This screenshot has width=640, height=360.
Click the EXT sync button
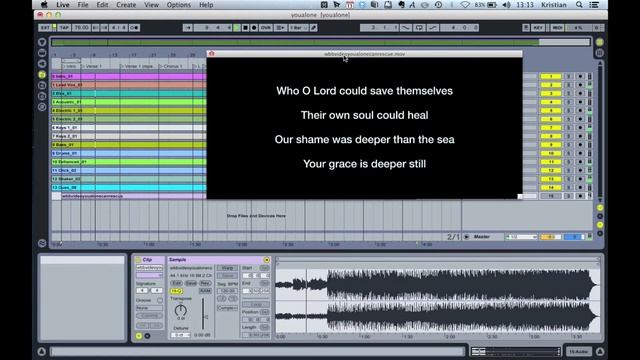pos(44,28)
